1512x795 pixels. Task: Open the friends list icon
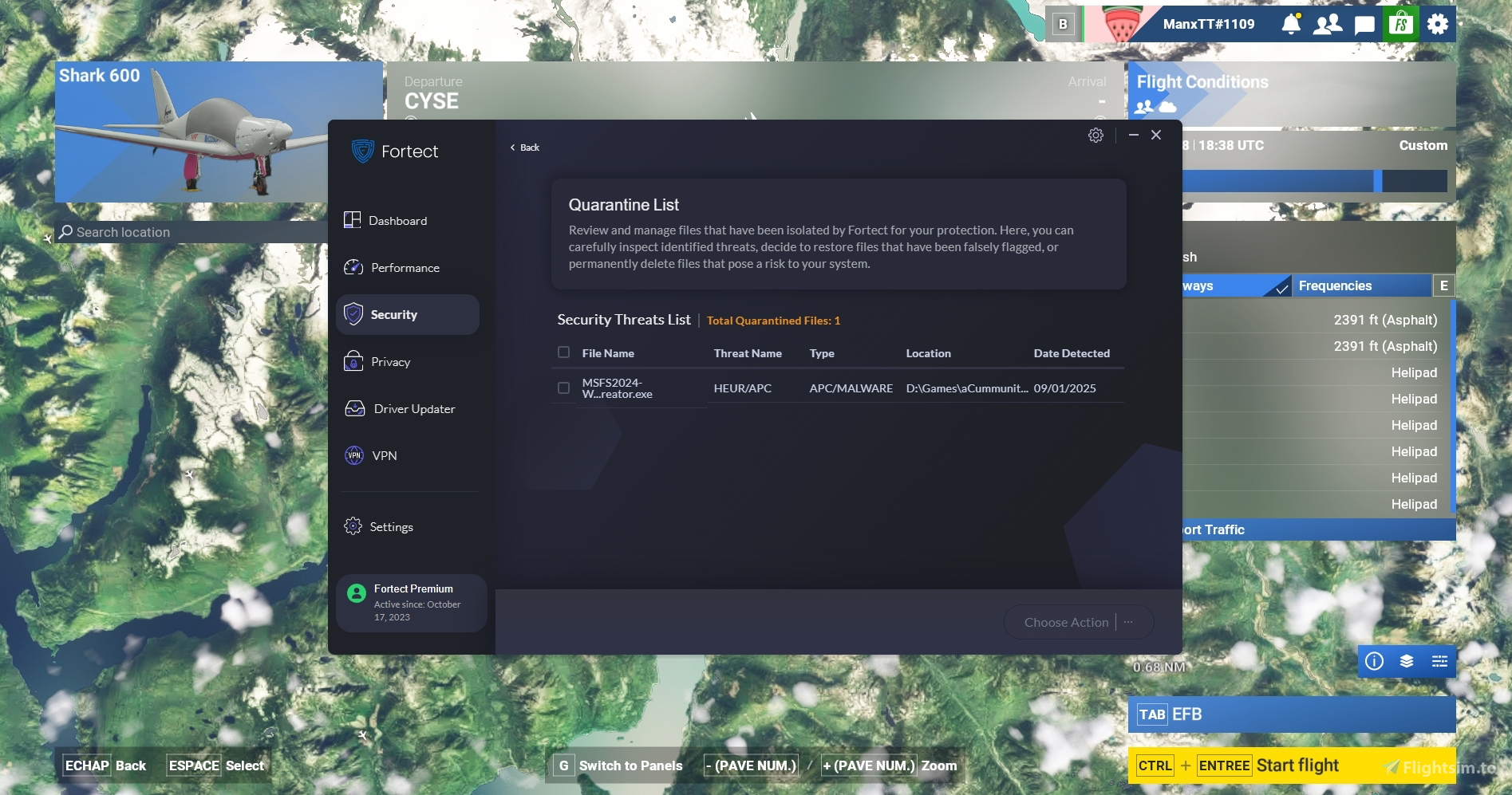click(x=1327, y=24)
